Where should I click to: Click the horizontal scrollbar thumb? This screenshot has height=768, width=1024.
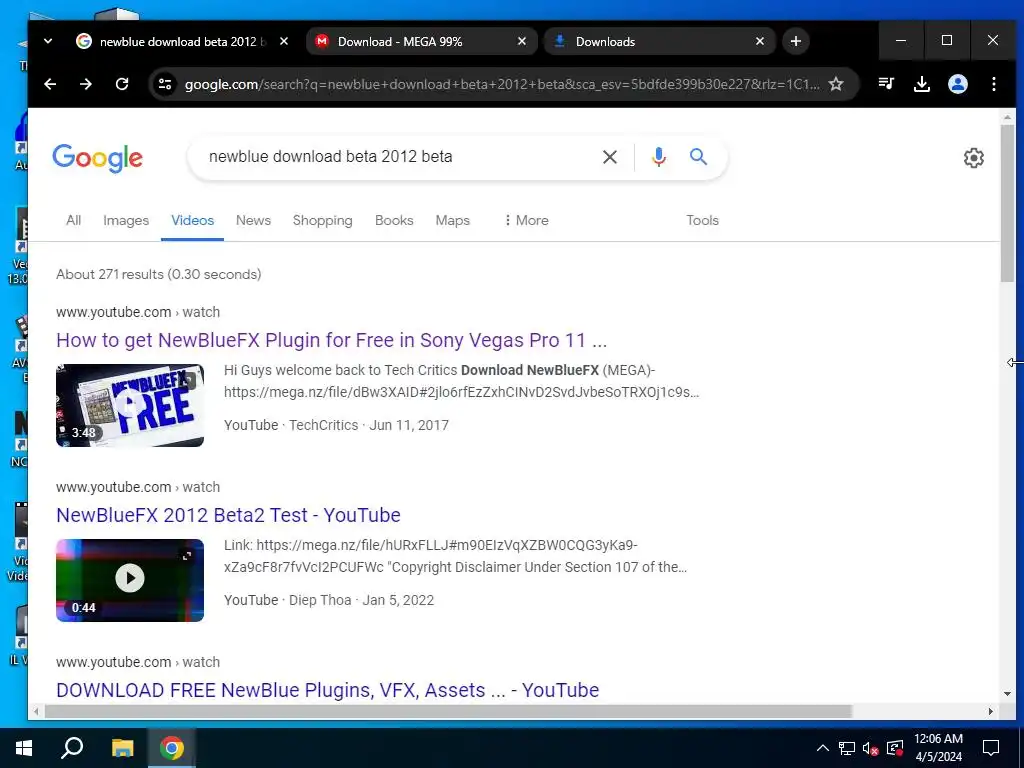coord(448,711)
